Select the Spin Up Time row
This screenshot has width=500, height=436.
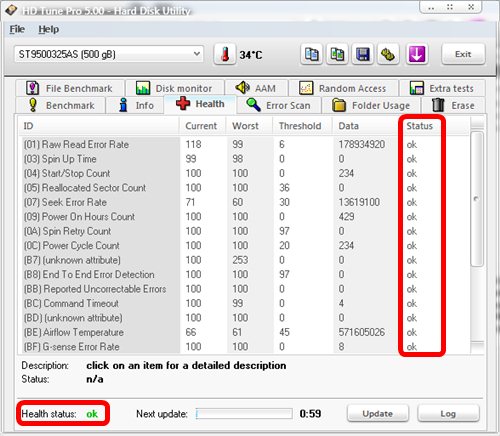(244, 159)
